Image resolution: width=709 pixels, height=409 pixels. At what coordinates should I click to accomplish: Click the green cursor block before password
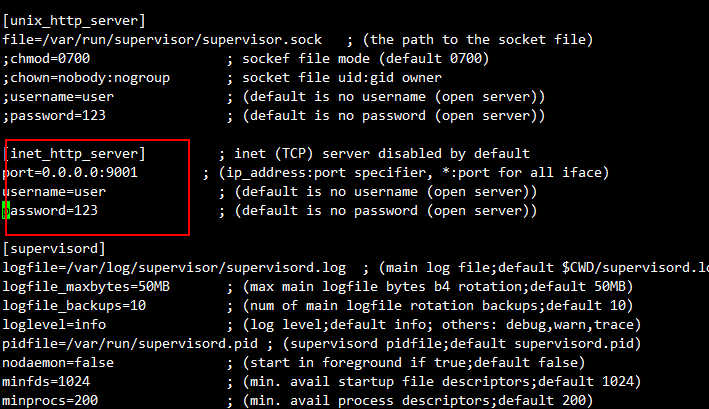pos(6,211)
